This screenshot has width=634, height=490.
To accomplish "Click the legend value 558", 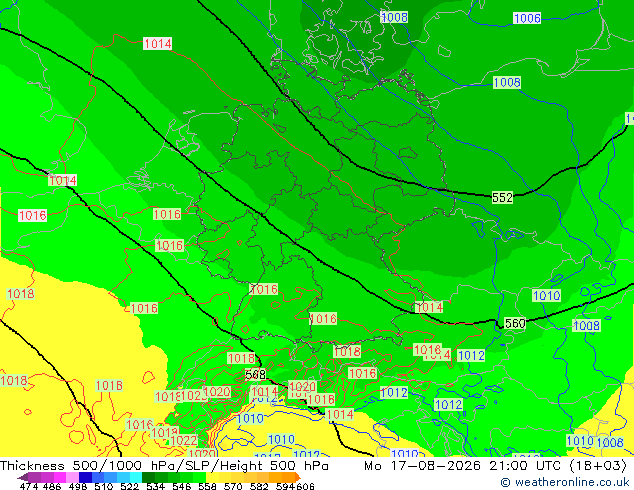I will coord(207,486).
